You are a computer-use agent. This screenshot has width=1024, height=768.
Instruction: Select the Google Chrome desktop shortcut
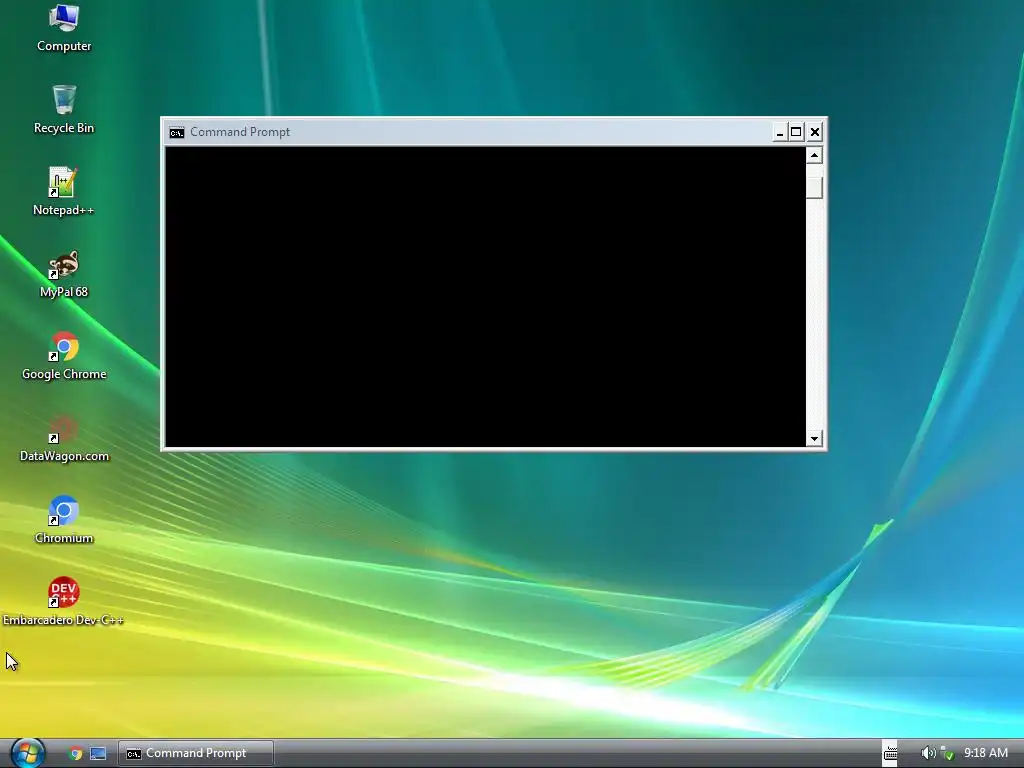click(64, 357)
